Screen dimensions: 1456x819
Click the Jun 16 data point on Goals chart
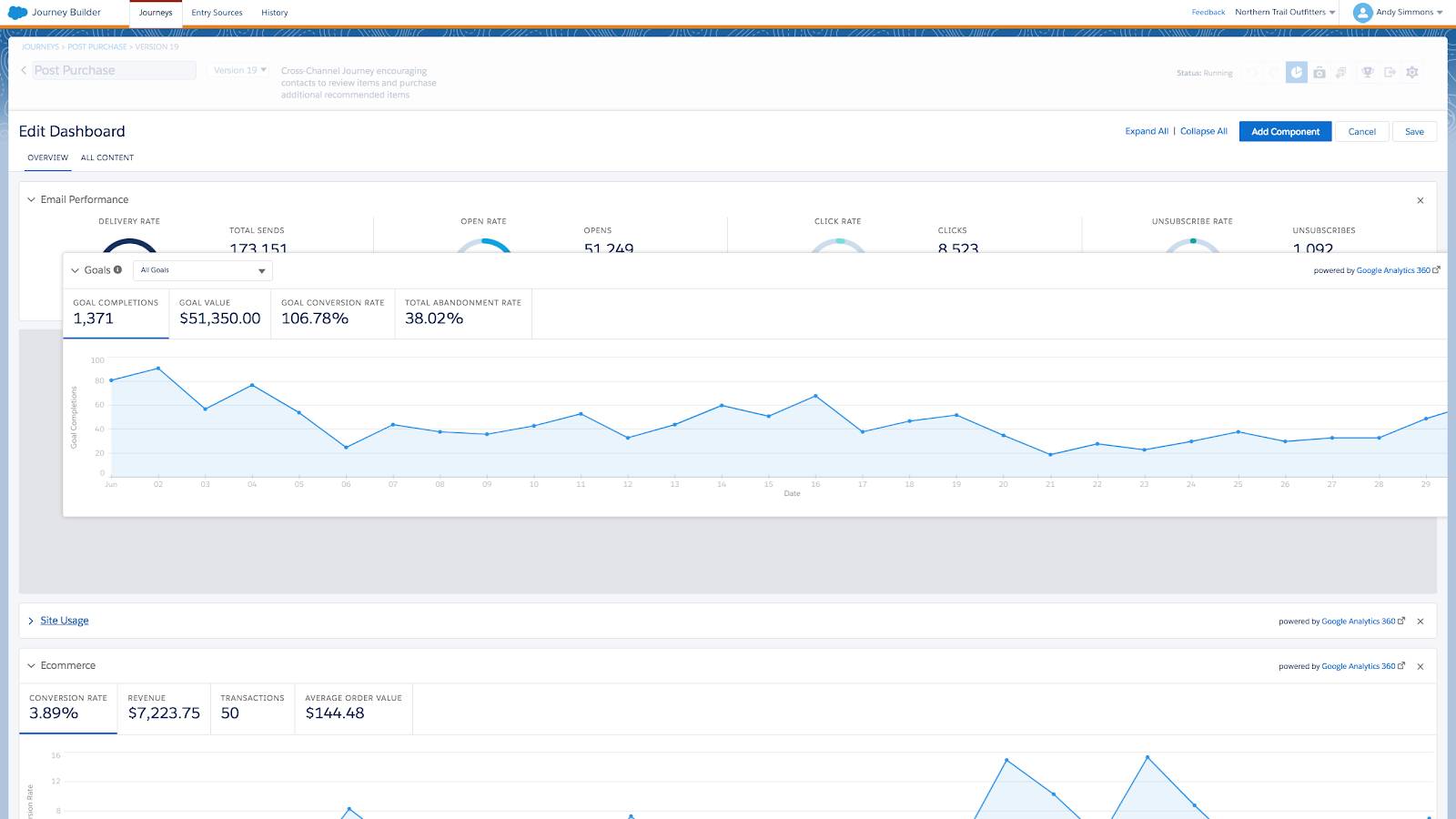[815, 396]
